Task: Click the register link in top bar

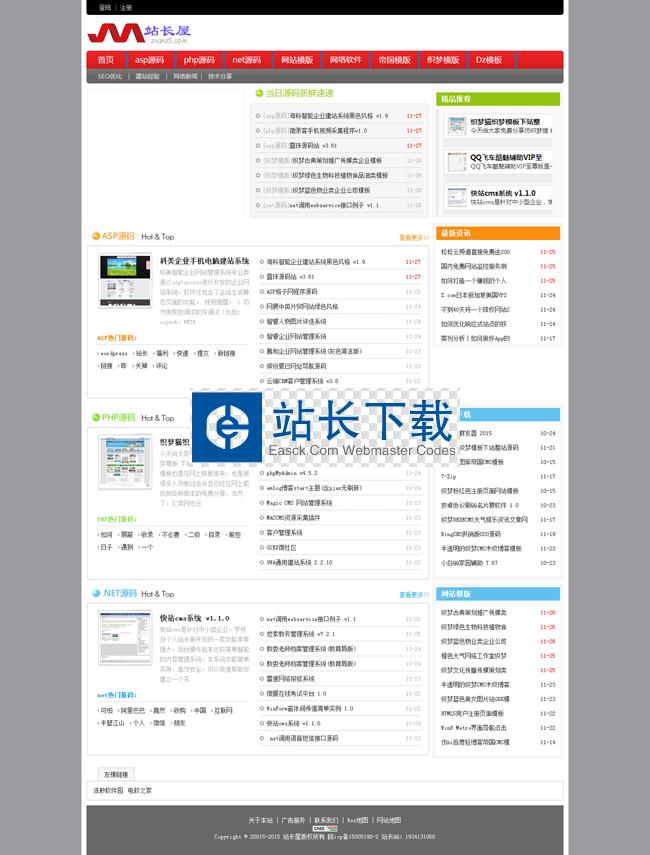Action: (126, 8)
